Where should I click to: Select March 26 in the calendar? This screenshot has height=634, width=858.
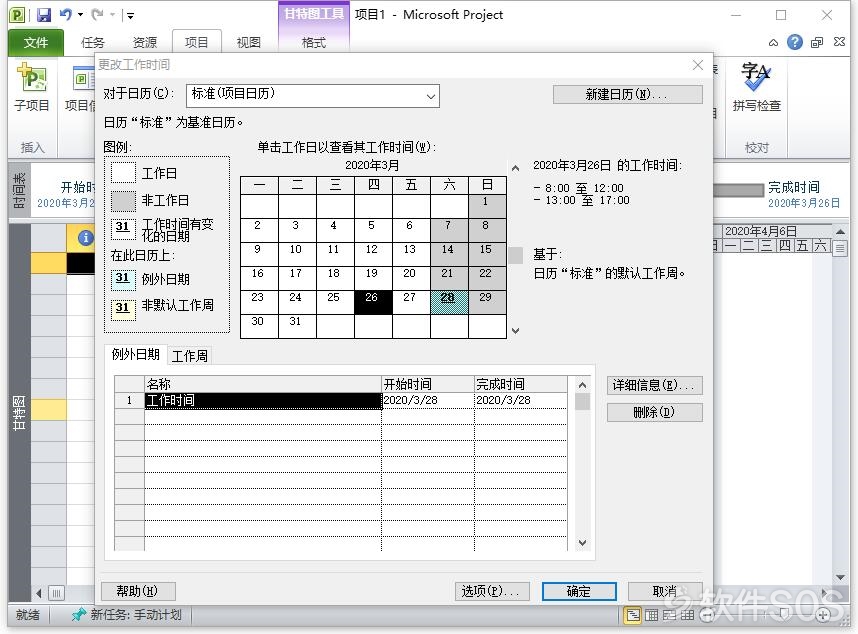[x=373, y=303]
